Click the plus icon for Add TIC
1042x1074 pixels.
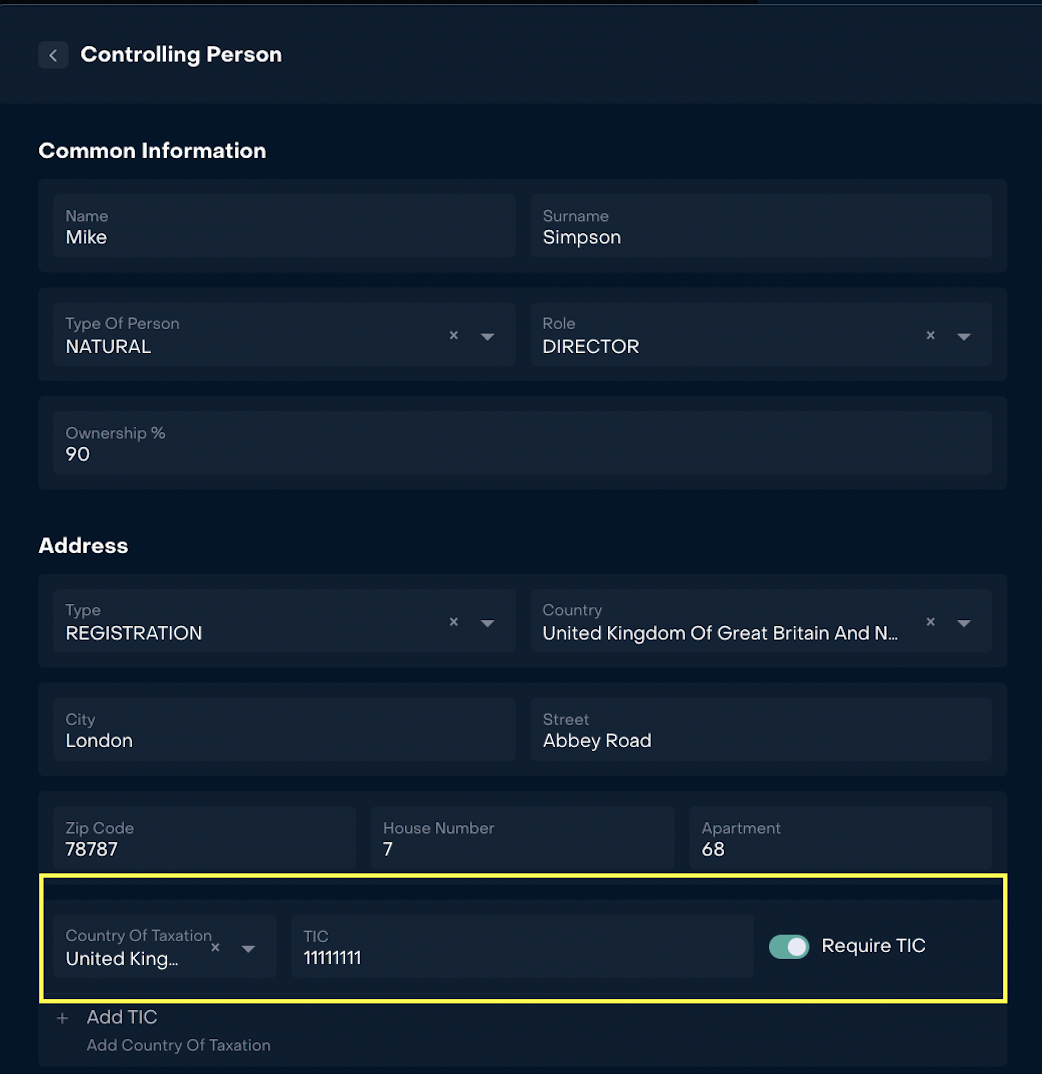[x=63, y=1018]
